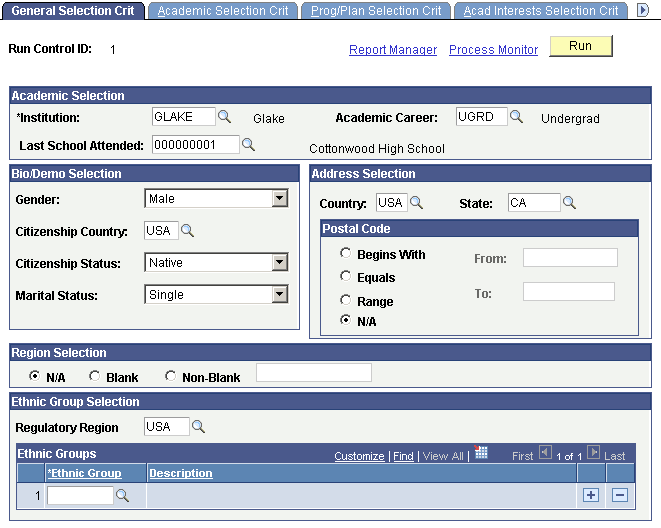Screen dimensions: 661x528
Task: Expand the Citizenship Status dropdown
Action: [279, 262]
